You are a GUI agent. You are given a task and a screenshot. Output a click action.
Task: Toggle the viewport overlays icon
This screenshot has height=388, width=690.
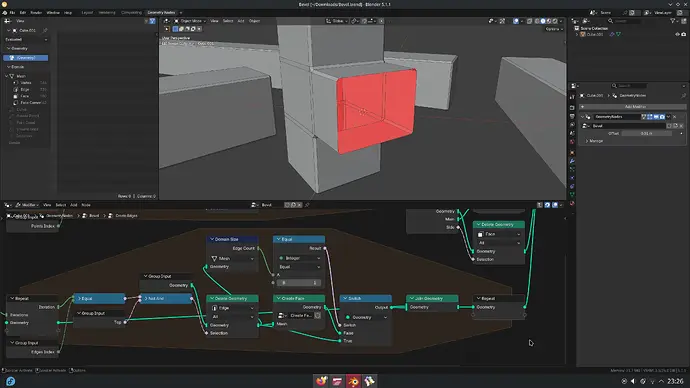pyautogui.click(x=516, y=21)
